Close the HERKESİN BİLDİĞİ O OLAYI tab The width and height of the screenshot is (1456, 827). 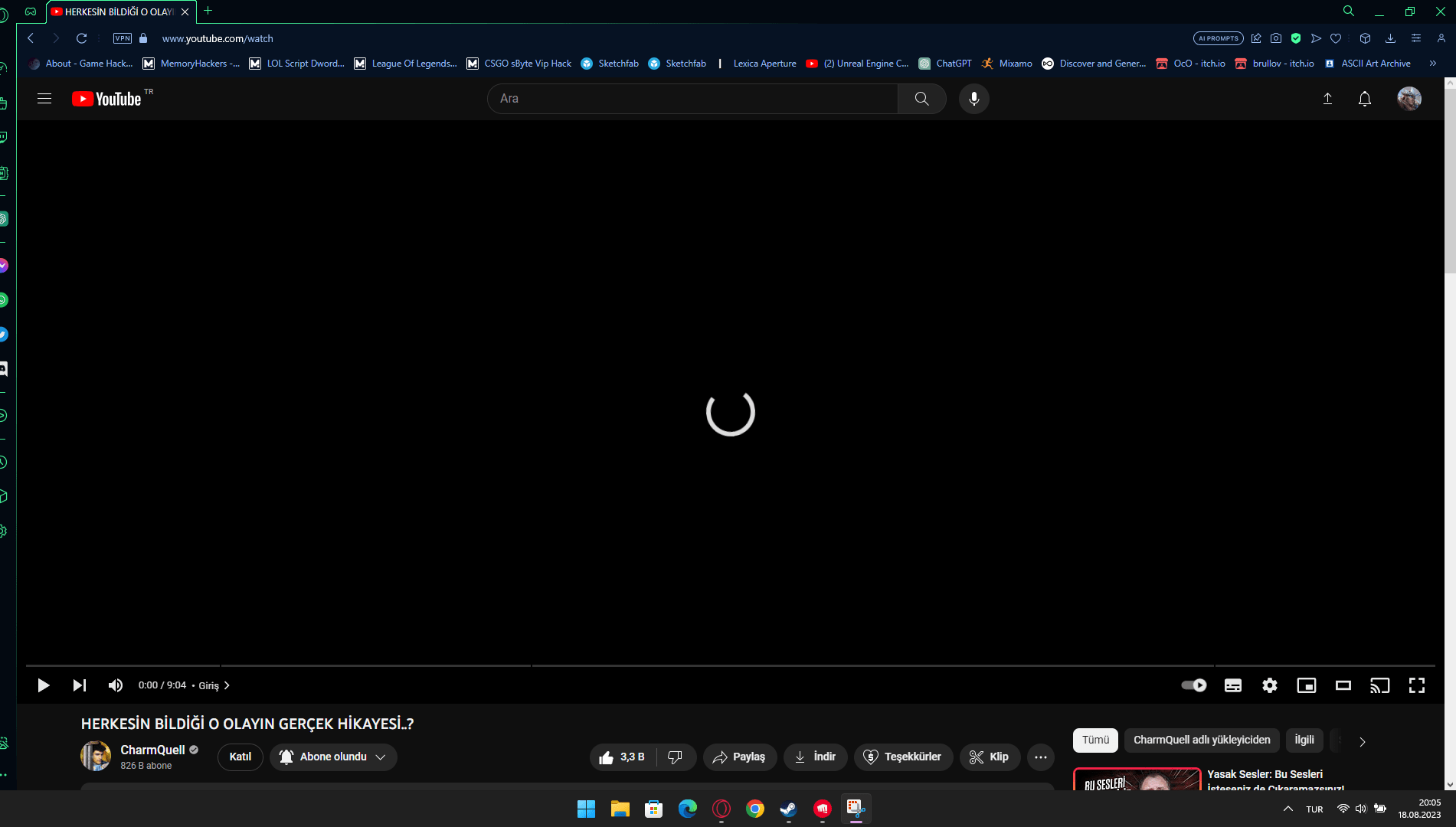185,11
